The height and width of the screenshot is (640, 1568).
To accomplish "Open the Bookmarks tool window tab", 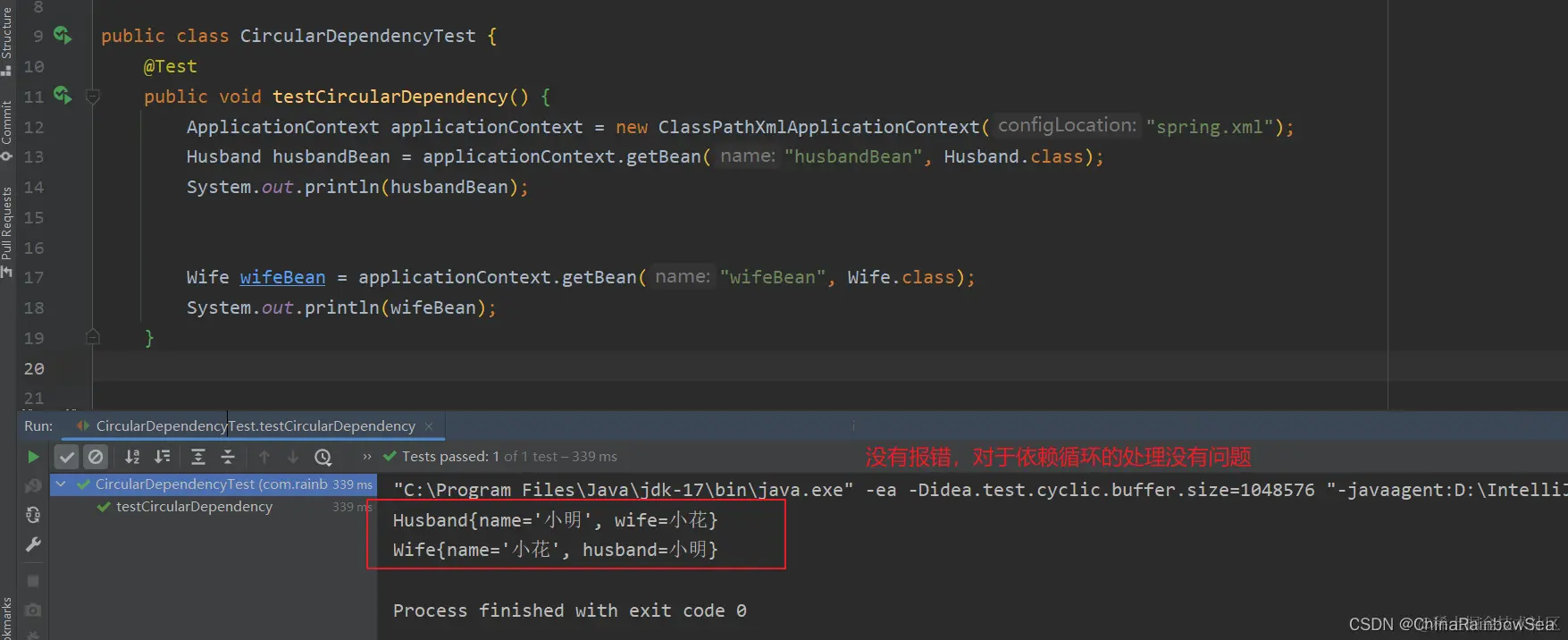I will 7,617.
